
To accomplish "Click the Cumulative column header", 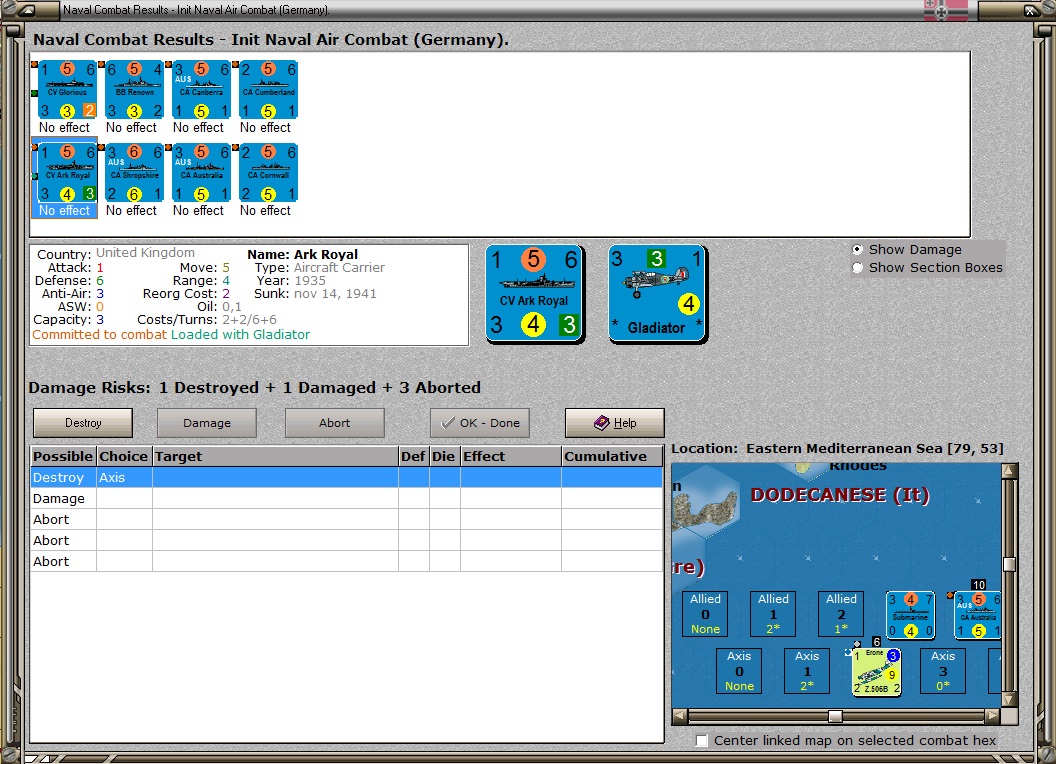I will pos(612,456).
